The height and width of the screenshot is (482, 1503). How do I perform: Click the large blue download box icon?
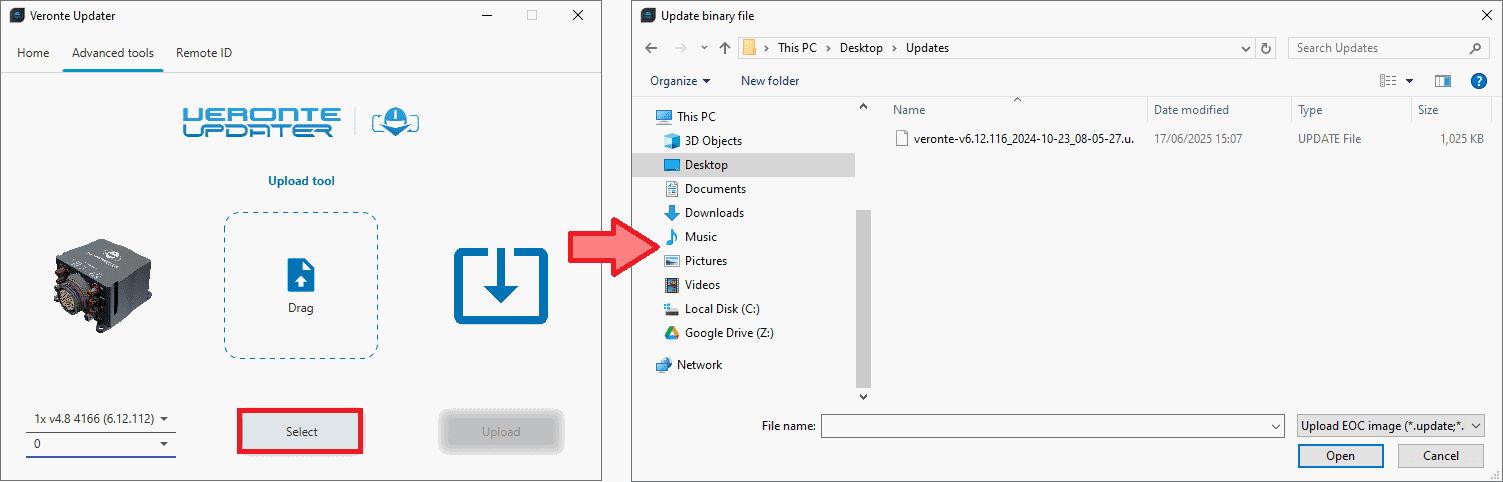[501, 285]
